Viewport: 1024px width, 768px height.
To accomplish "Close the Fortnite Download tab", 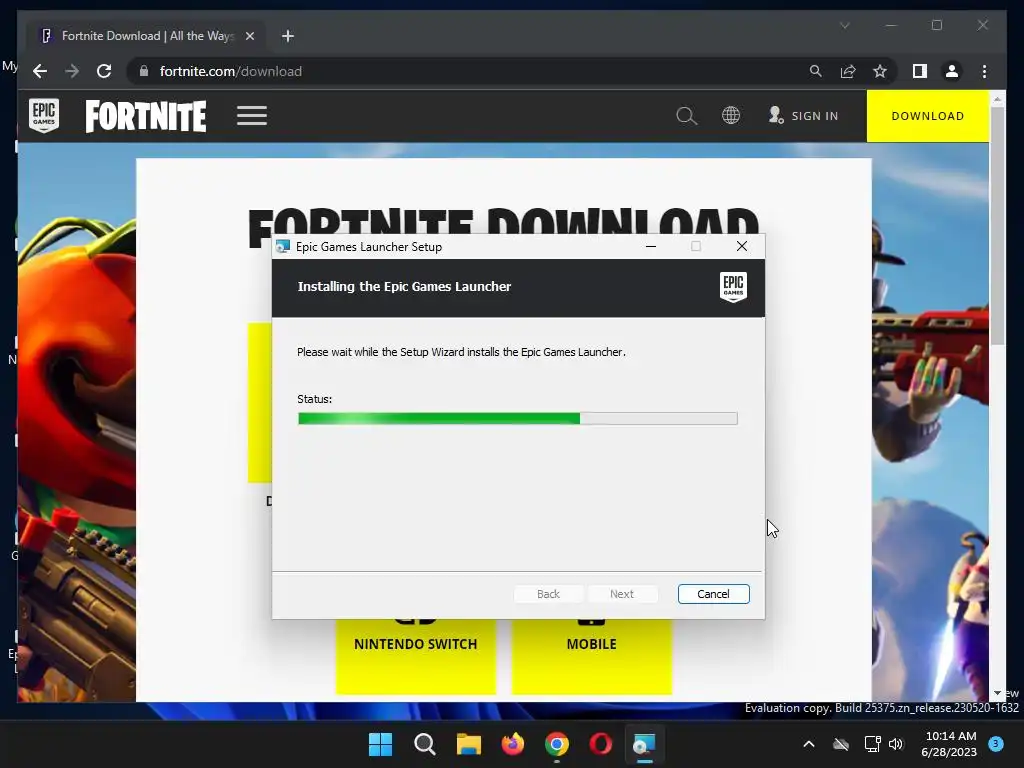I will [249, 36].
